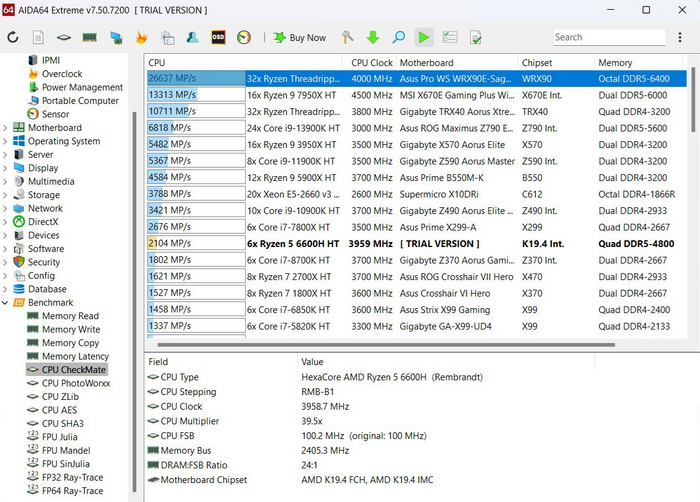Click the blank page report icon

click(x=38, y=38)
